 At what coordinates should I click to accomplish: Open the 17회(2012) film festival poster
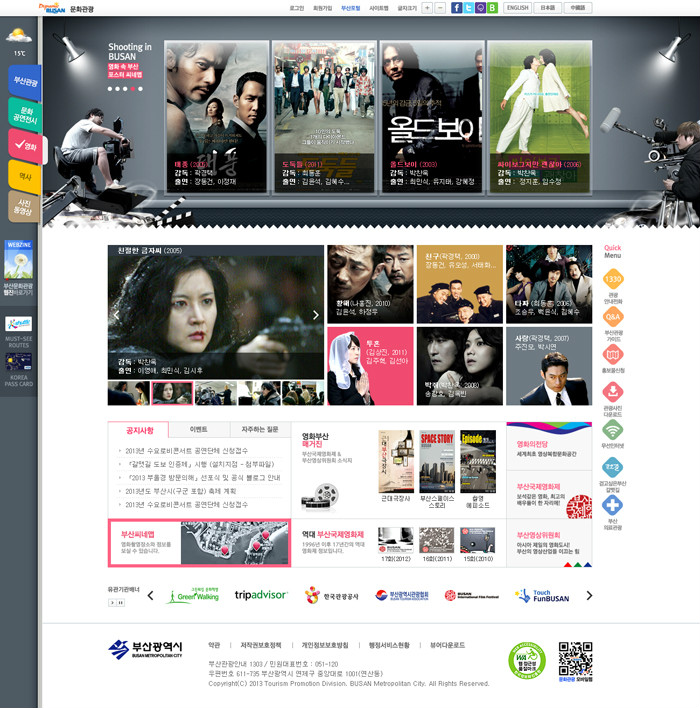coord(396,540)
